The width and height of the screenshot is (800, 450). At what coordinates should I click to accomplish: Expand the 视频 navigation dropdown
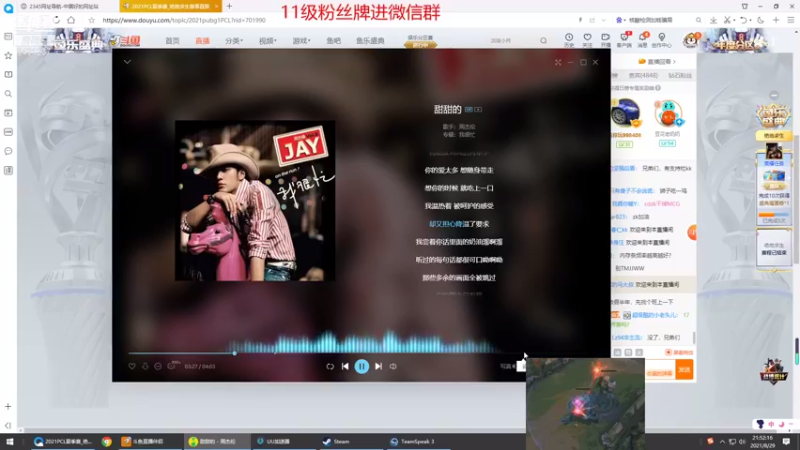pos(267,41)
